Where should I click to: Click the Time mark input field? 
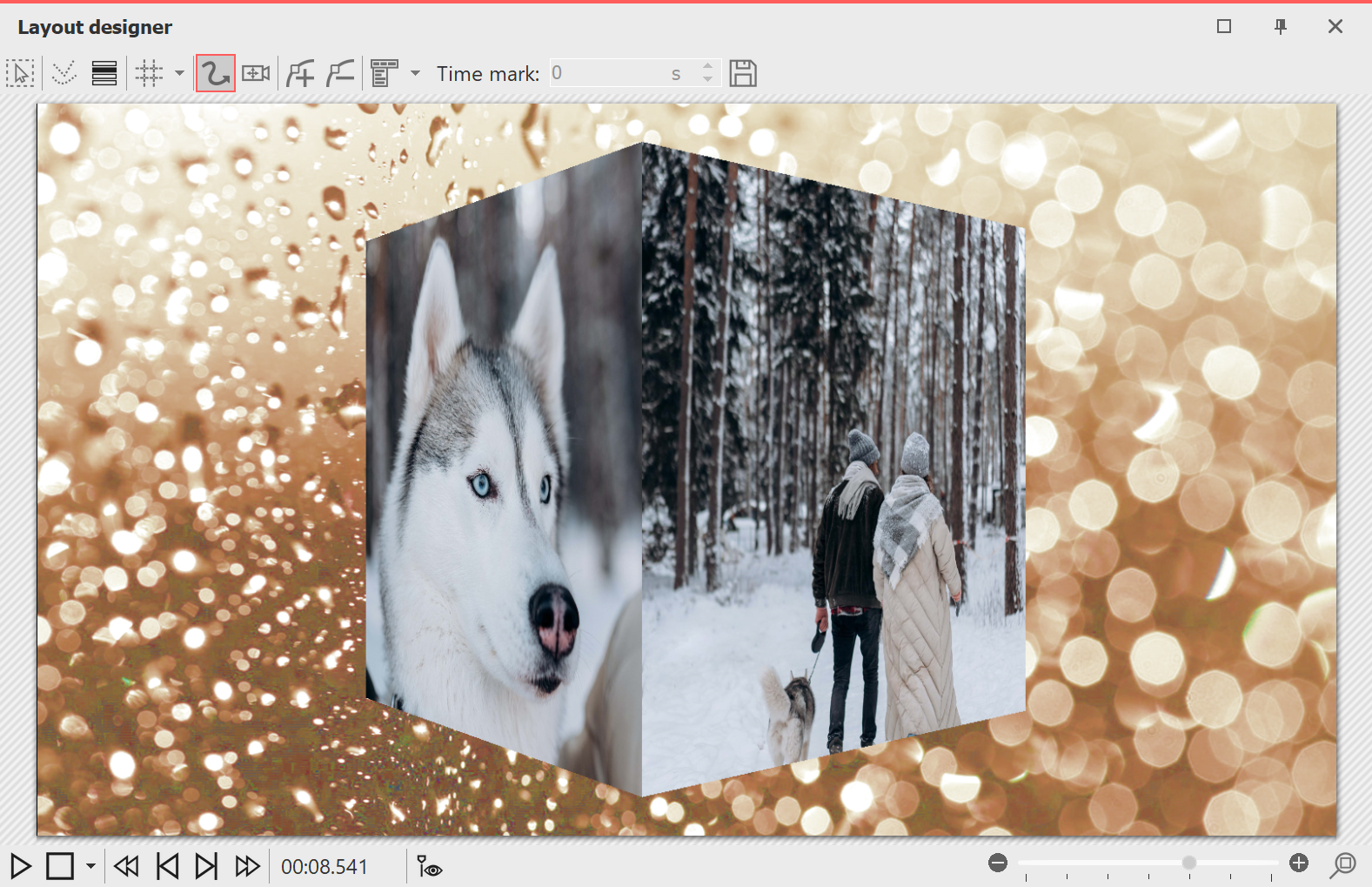click(x=609, y=73)
